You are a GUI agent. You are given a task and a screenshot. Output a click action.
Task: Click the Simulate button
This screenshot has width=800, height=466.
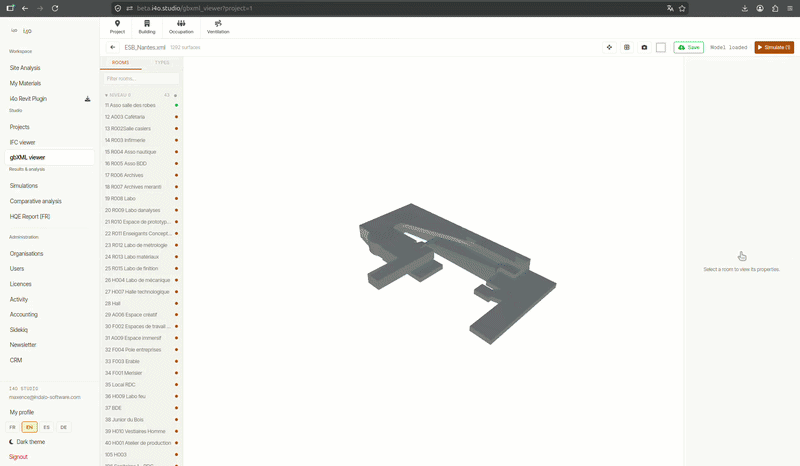(x=774, y=47)
